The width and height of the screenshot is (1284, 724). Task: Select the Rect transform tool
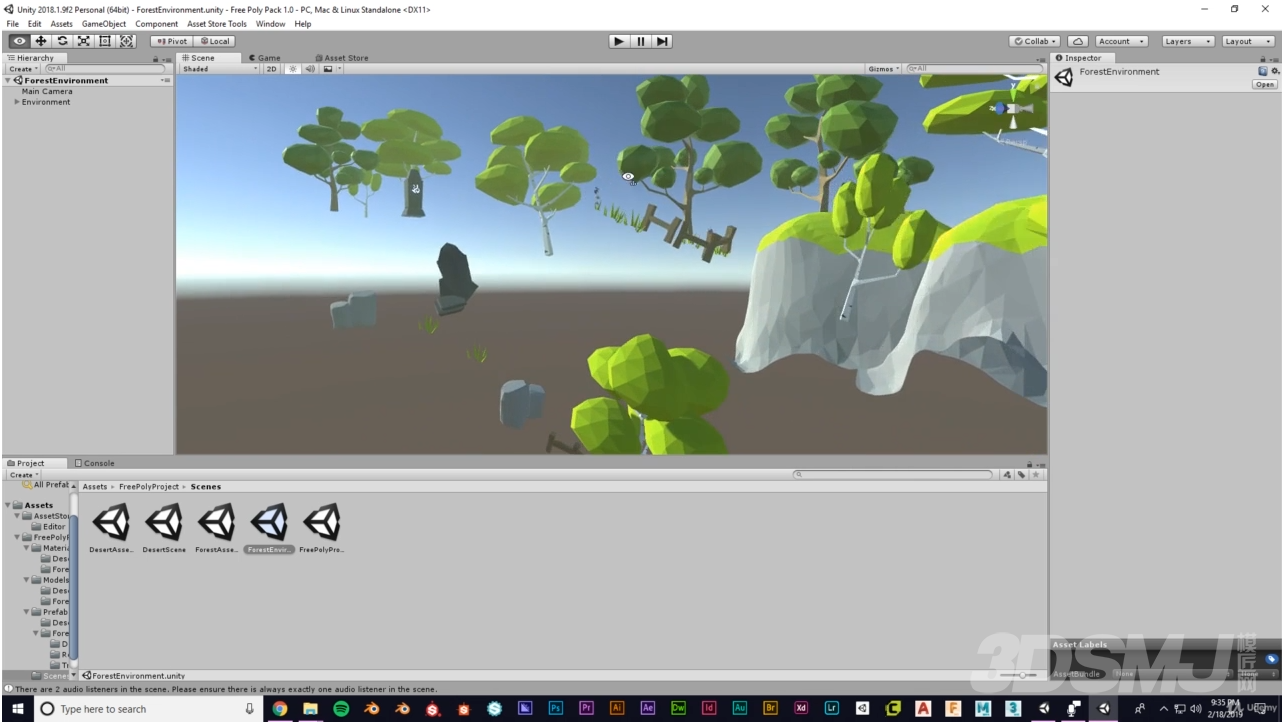point(105,41)
